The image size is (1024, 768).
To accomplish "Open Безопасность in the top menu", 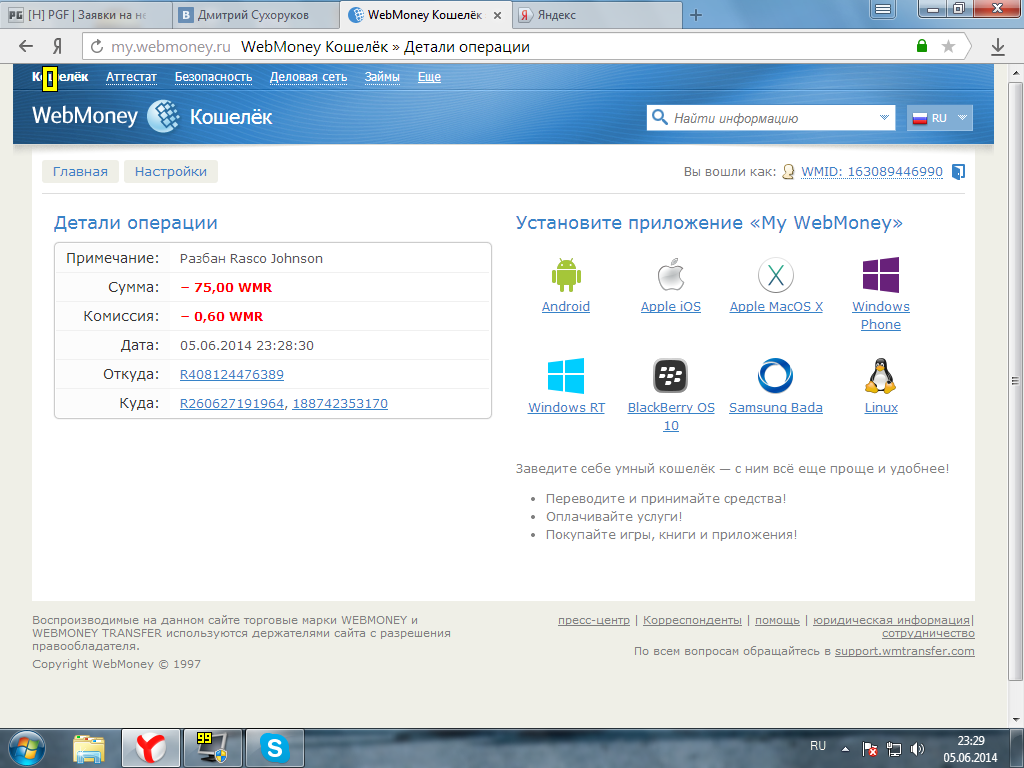I will tap(214, 77).
